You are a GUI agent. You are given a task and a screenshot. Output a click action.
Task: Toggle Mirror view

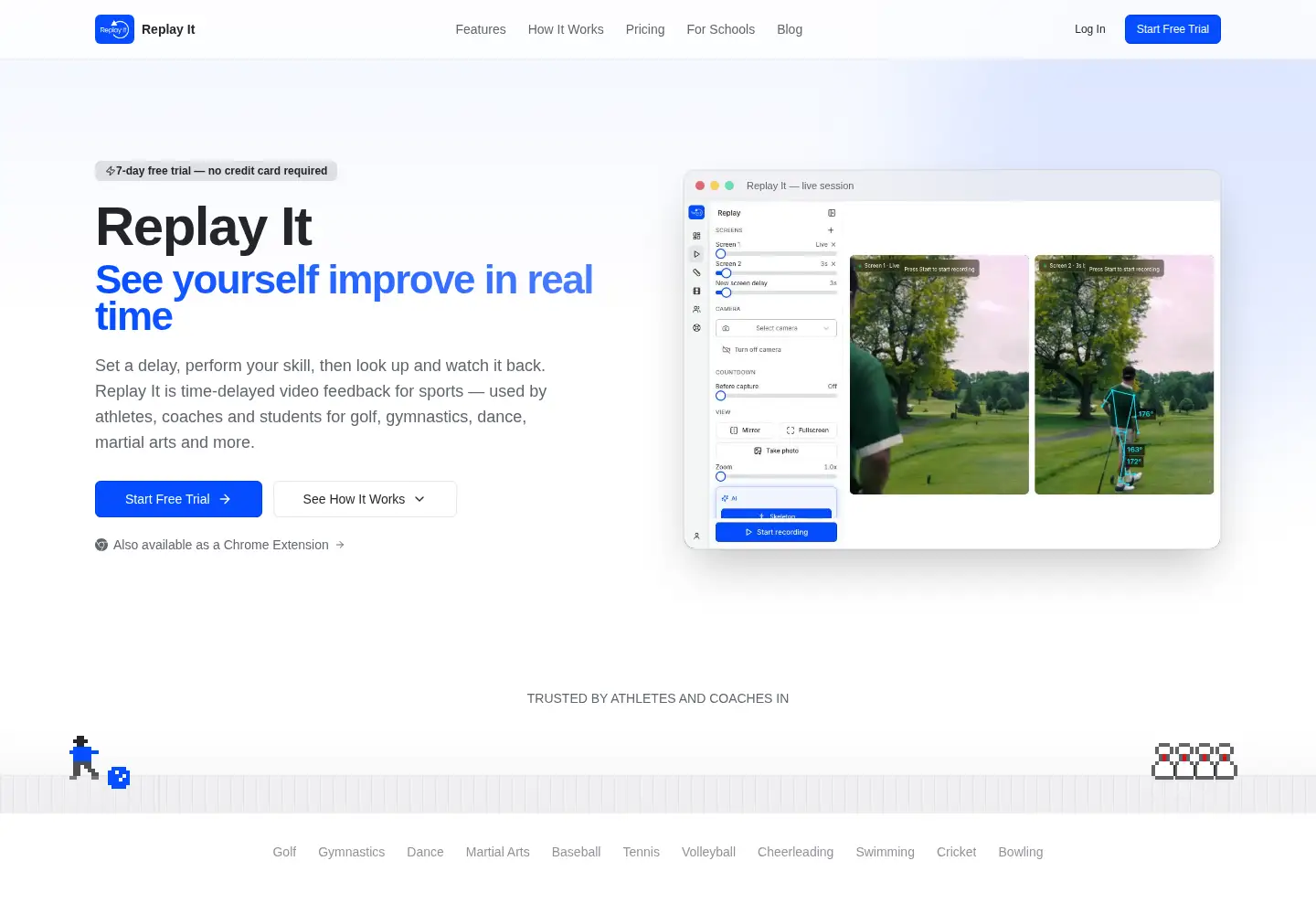[746, 430]
